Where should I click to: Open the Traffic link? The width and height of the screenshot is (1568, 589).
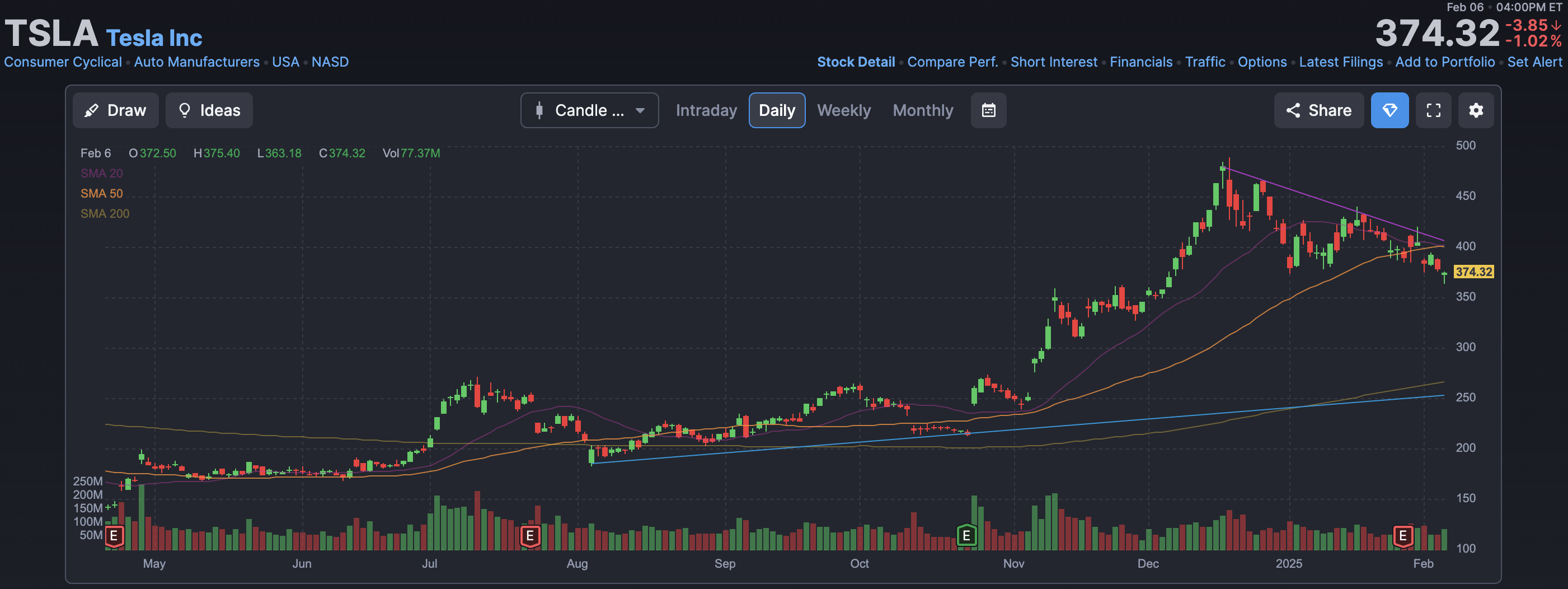[x=1205, y=62]
